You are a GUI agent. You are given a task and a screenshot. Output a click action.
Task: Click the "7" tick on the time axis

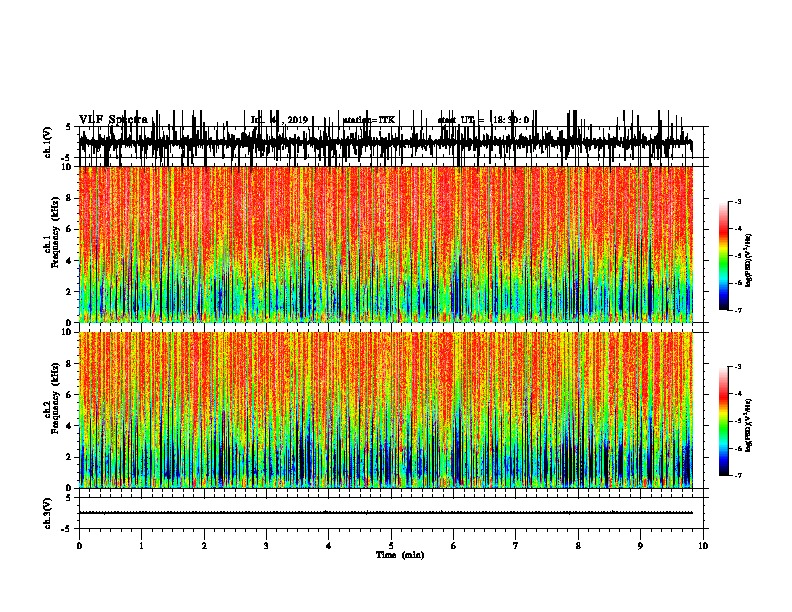[x=516, y=546]
